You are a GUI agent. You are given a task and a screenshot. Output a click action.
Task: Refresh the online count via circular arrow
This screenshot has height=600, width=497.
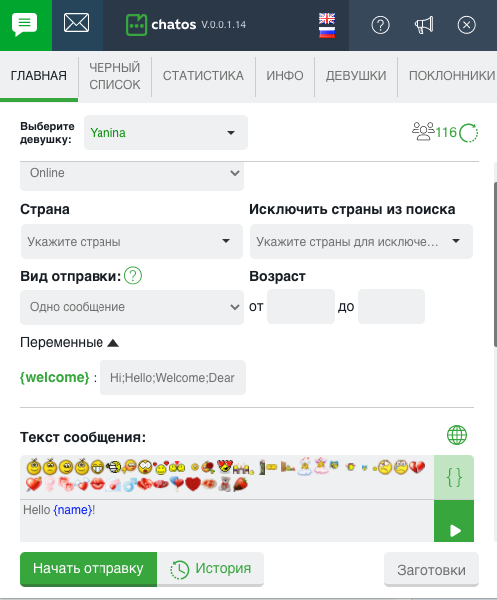469,133
